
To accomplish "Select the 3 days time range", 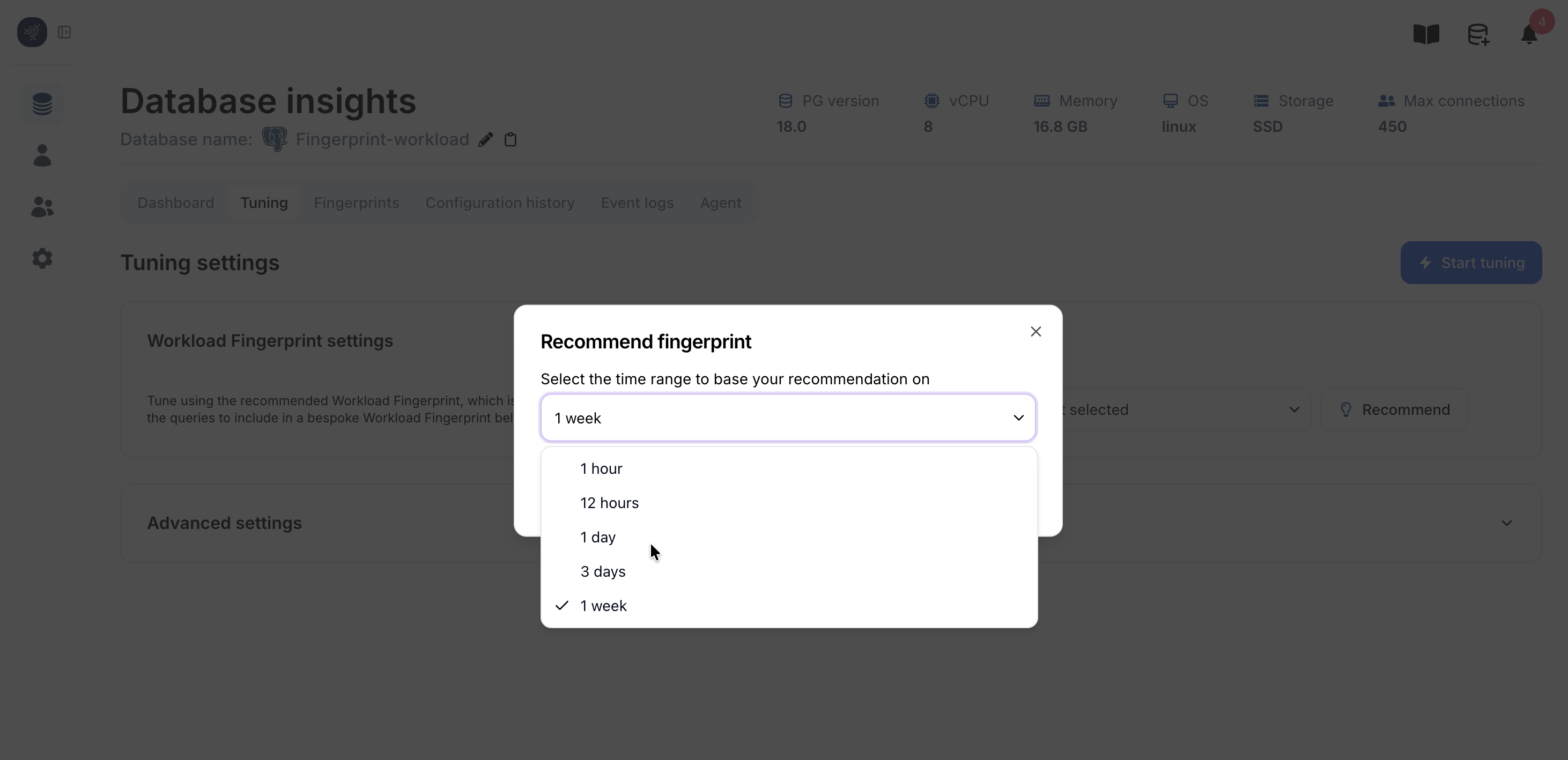I will click(603, 571).
